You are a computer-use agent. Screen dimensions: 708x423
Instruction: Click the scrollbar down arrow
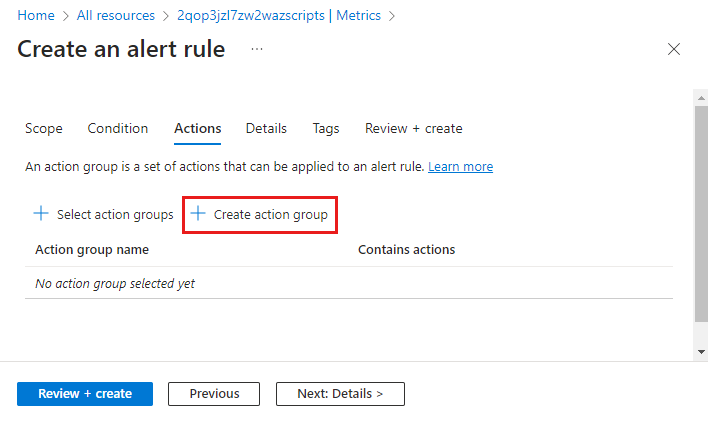pos(701,352)
